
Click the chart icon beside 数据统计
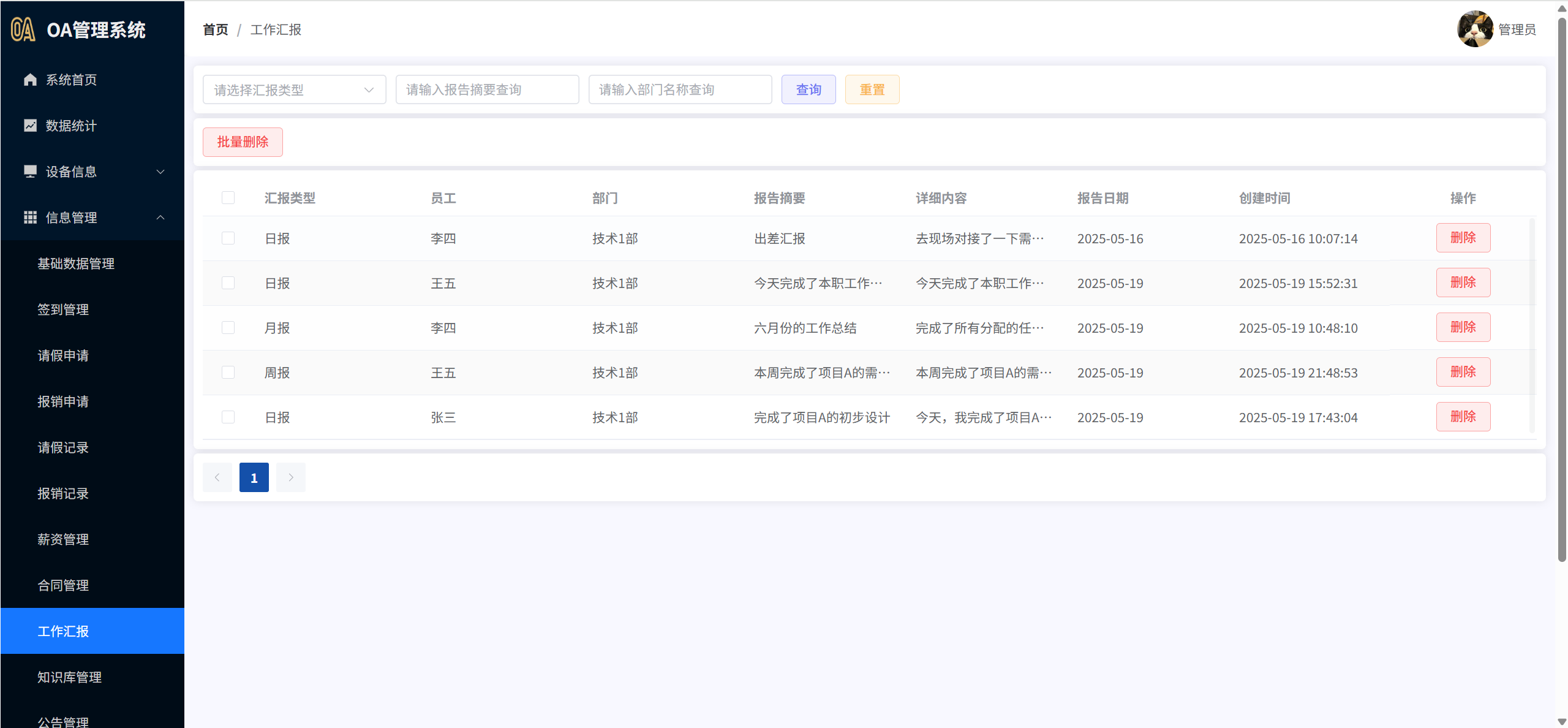[x=30, y=126]
